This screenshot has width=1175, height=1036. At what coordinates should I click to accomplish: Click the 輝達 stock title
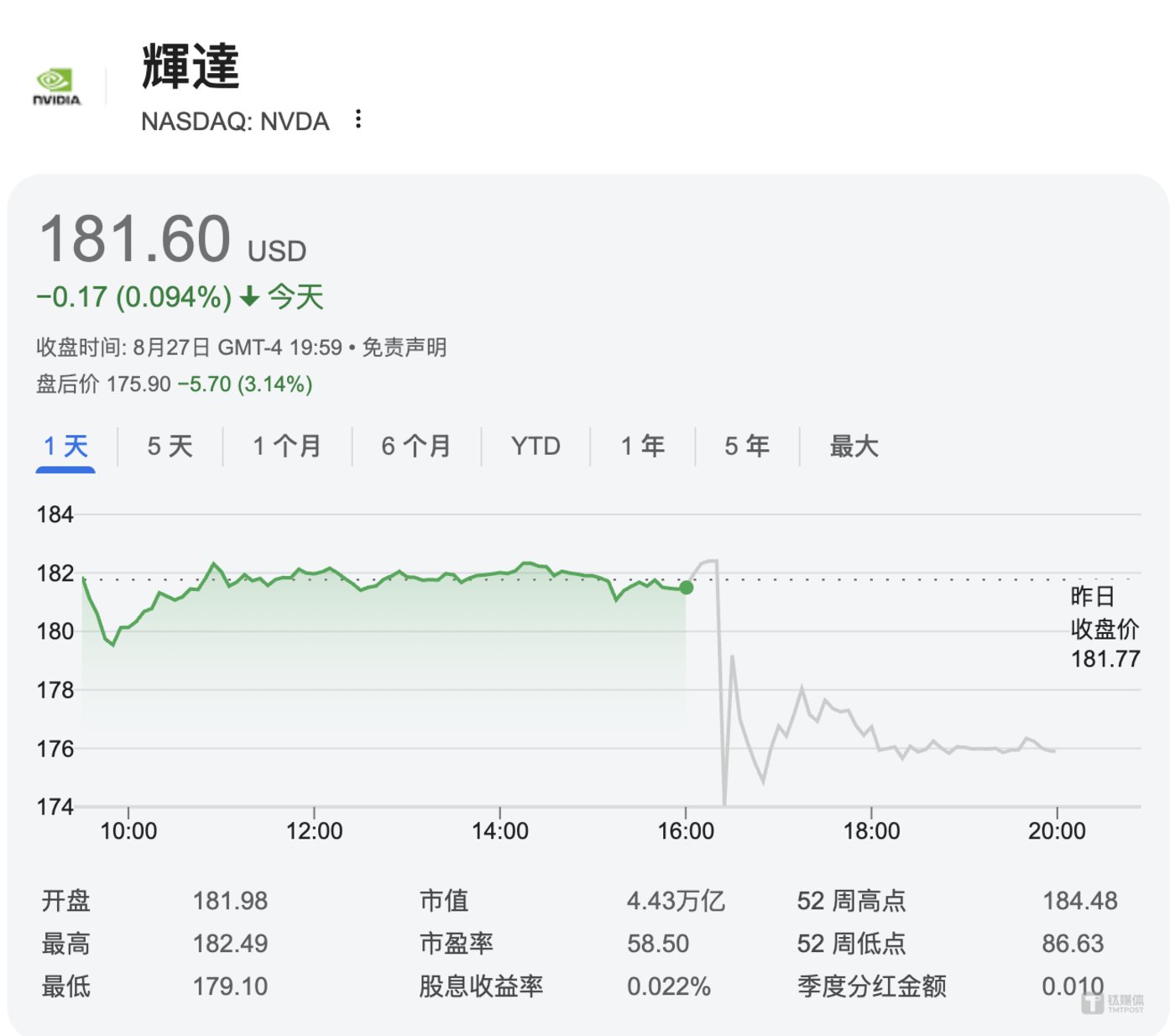click(191, 66)
